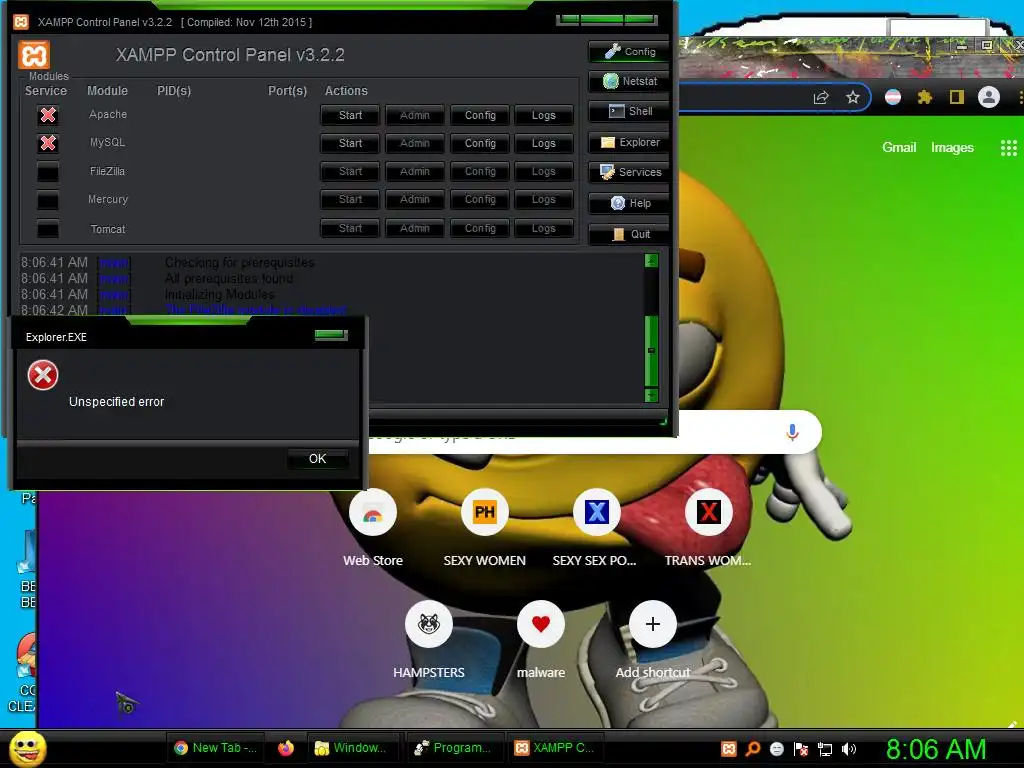
Task: Open Chrome extensions puzzle icon
Action: coord(925,98)
